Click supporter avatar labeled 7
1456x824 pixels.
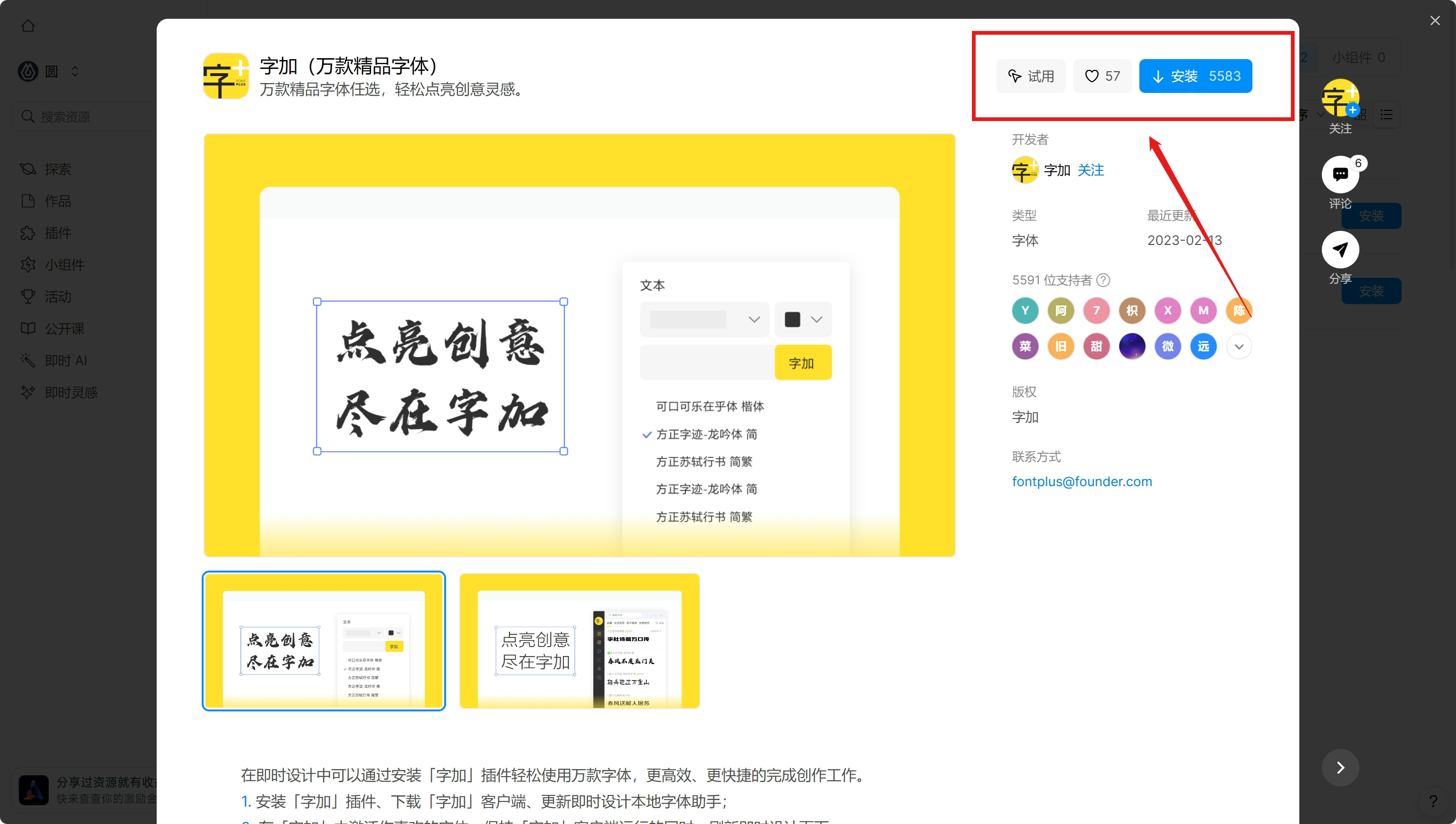point(1096,311)
